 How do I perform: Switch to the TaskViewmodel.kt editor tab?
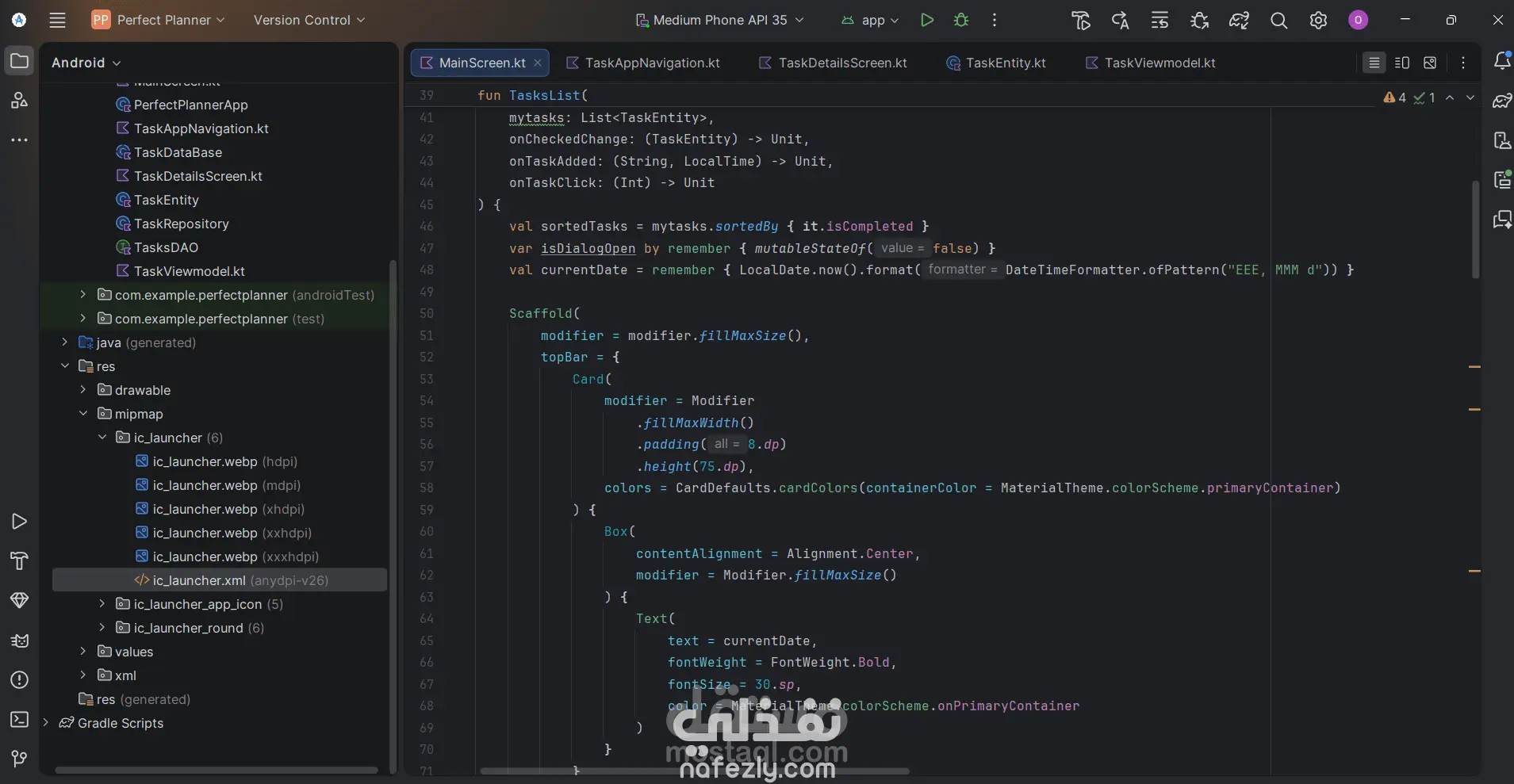(x=1151, y=63)
